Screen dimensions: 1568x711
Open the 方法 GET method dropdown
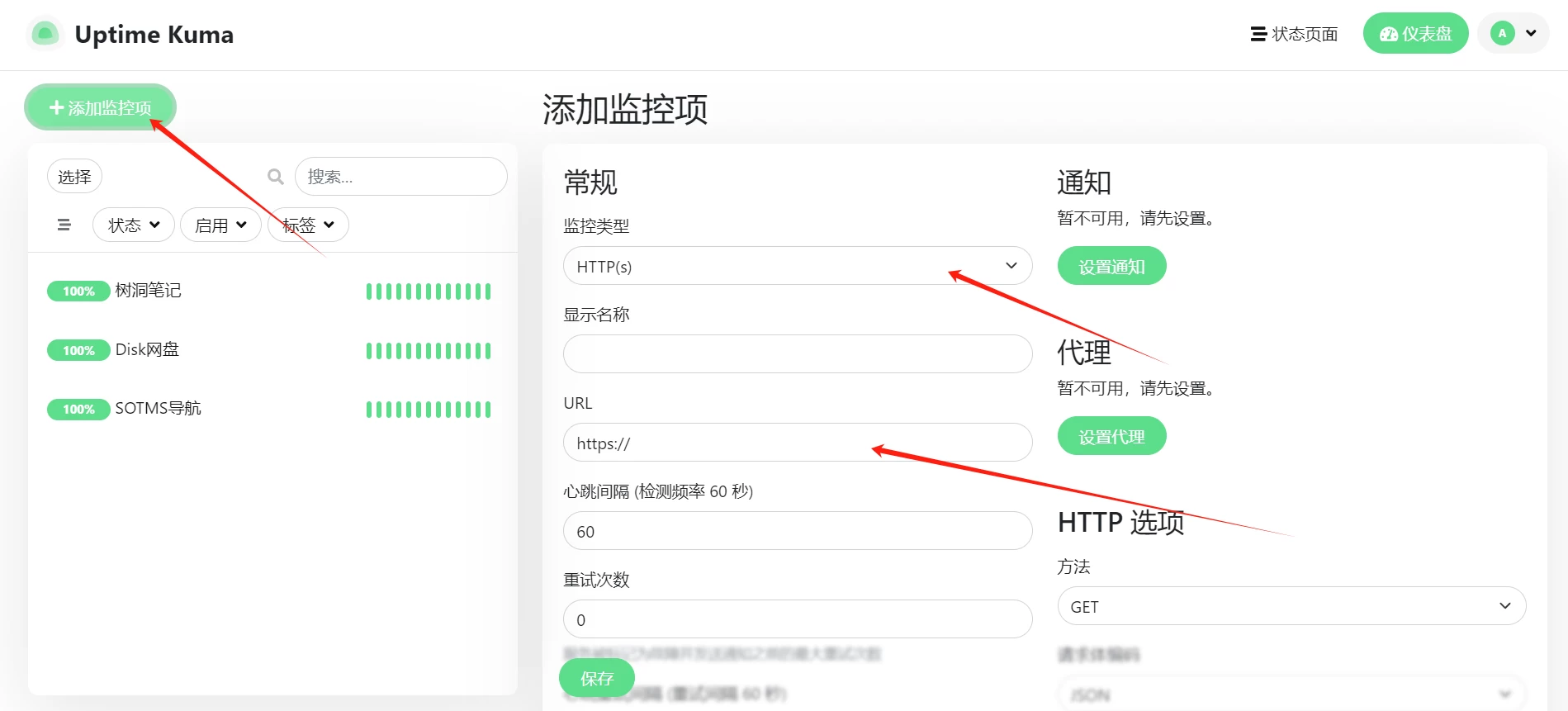point(1291,606)
